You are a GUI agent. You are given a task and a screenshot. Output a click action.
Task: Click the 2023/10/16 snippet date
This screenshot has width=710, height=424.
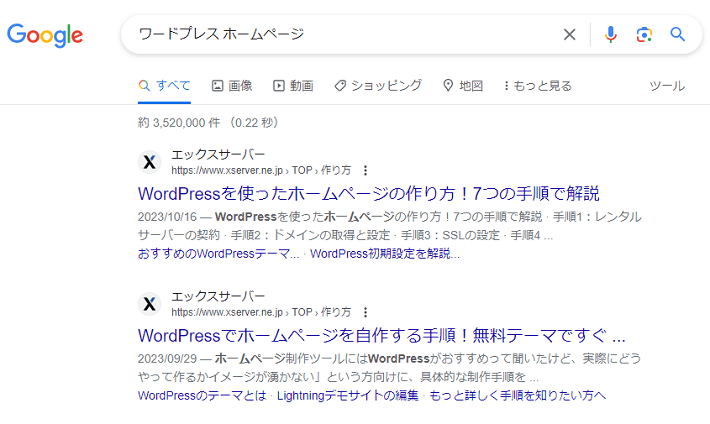click(168, 217)
